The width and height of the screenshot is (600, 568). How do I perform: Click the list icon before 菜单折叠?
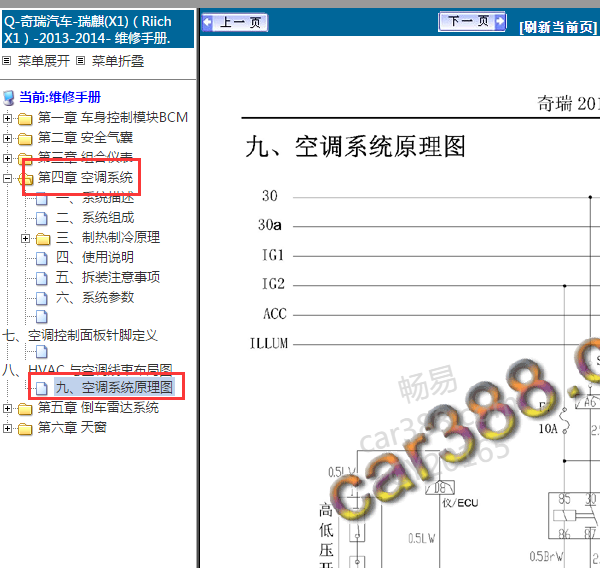click(x=80, y=60)
